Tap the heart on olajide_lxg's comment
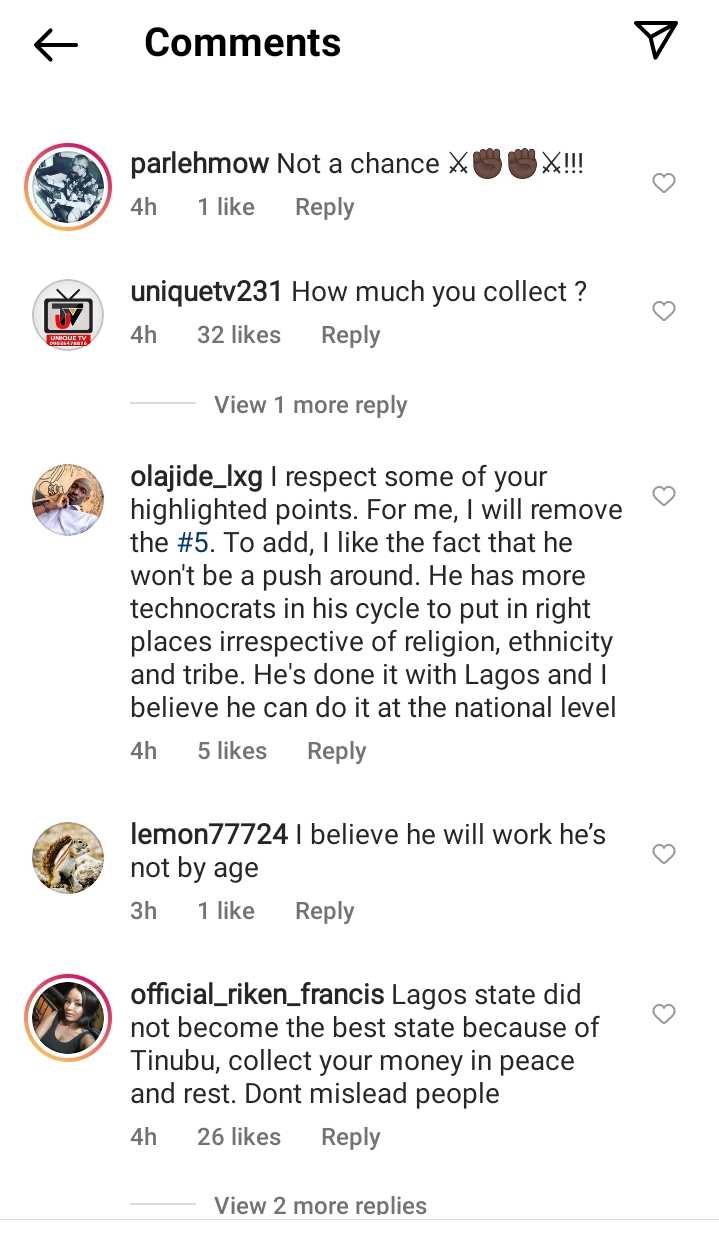 [664, 496]
